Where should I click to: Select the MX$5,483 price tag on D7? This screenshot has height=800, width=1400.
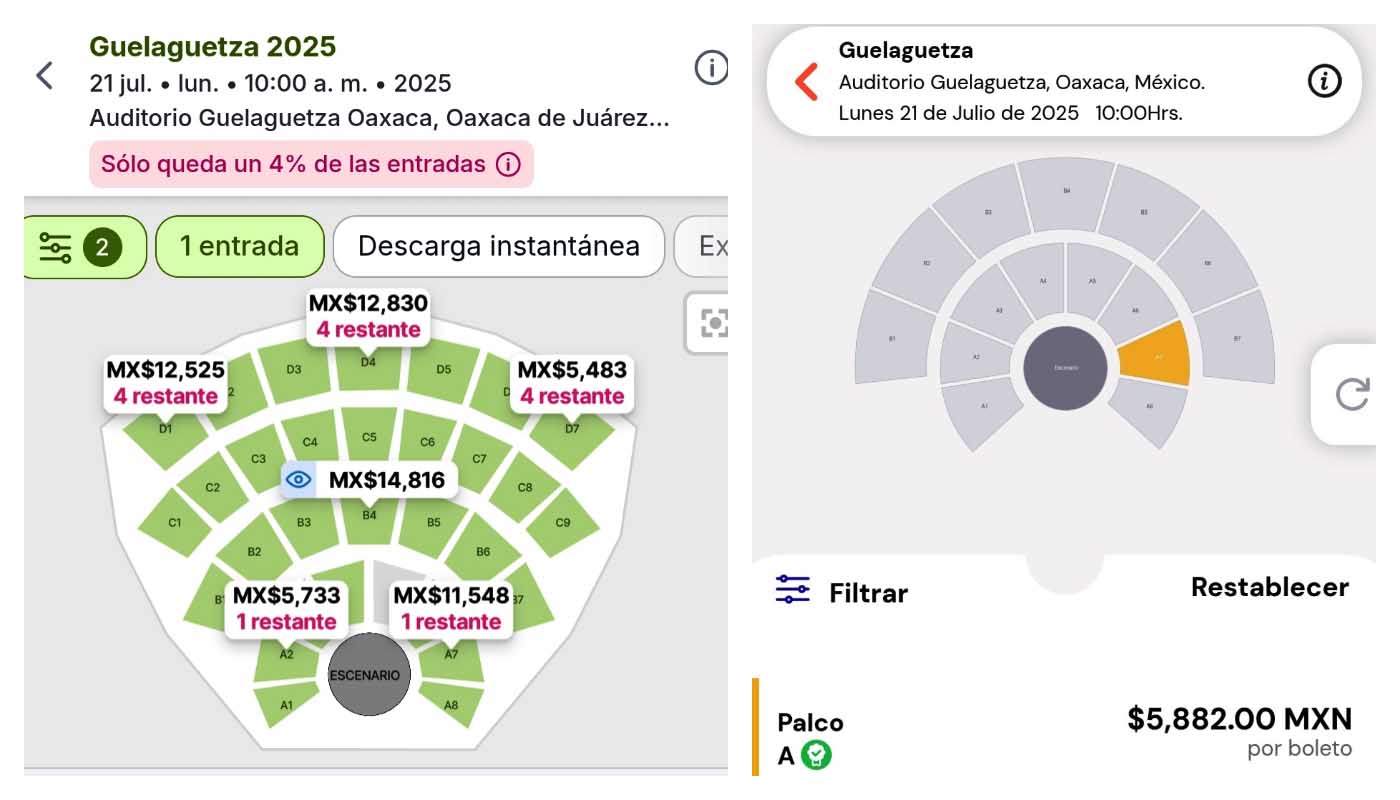tap(572, 383)
